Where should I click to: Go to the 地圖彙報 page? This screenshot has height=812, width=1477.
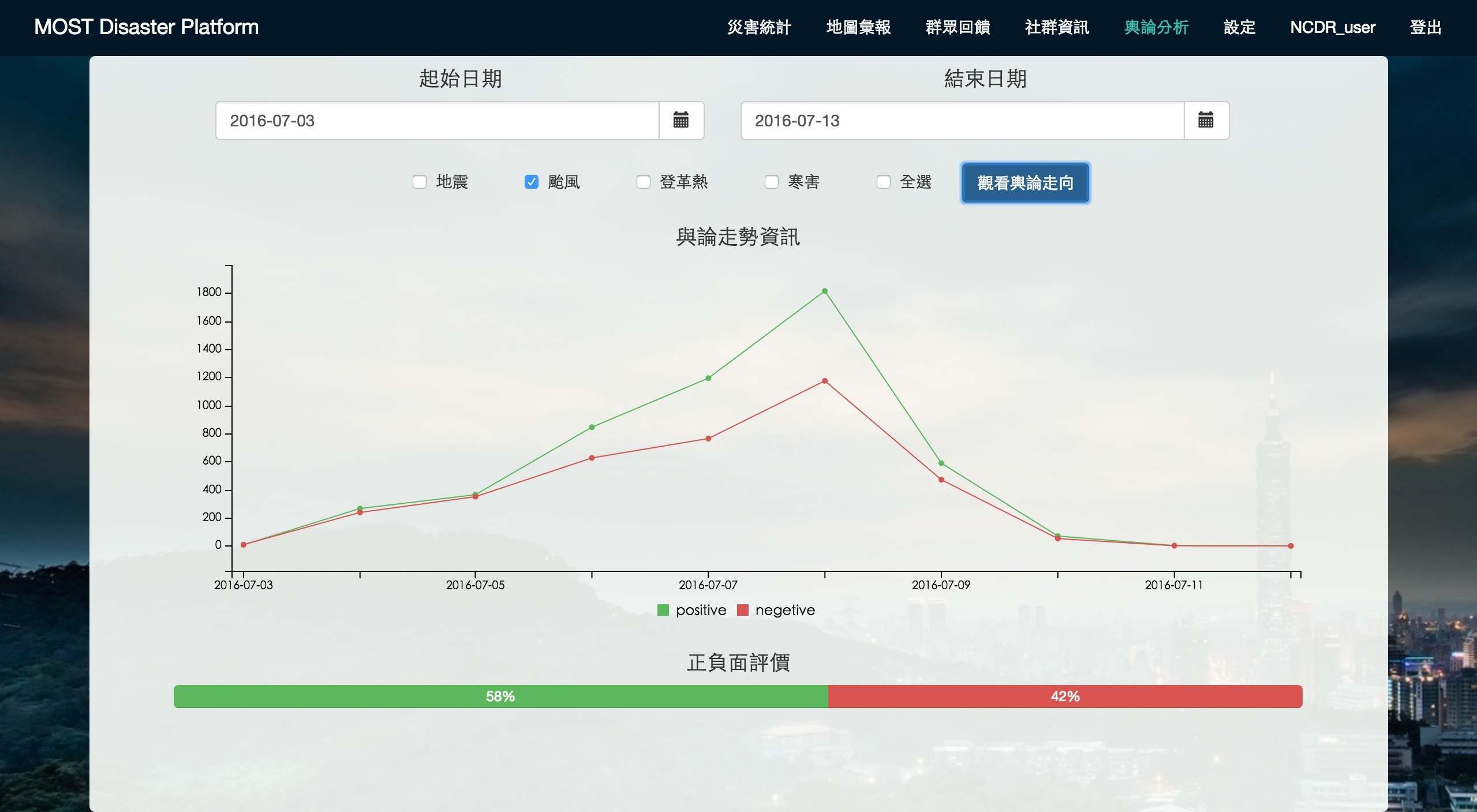858,27
